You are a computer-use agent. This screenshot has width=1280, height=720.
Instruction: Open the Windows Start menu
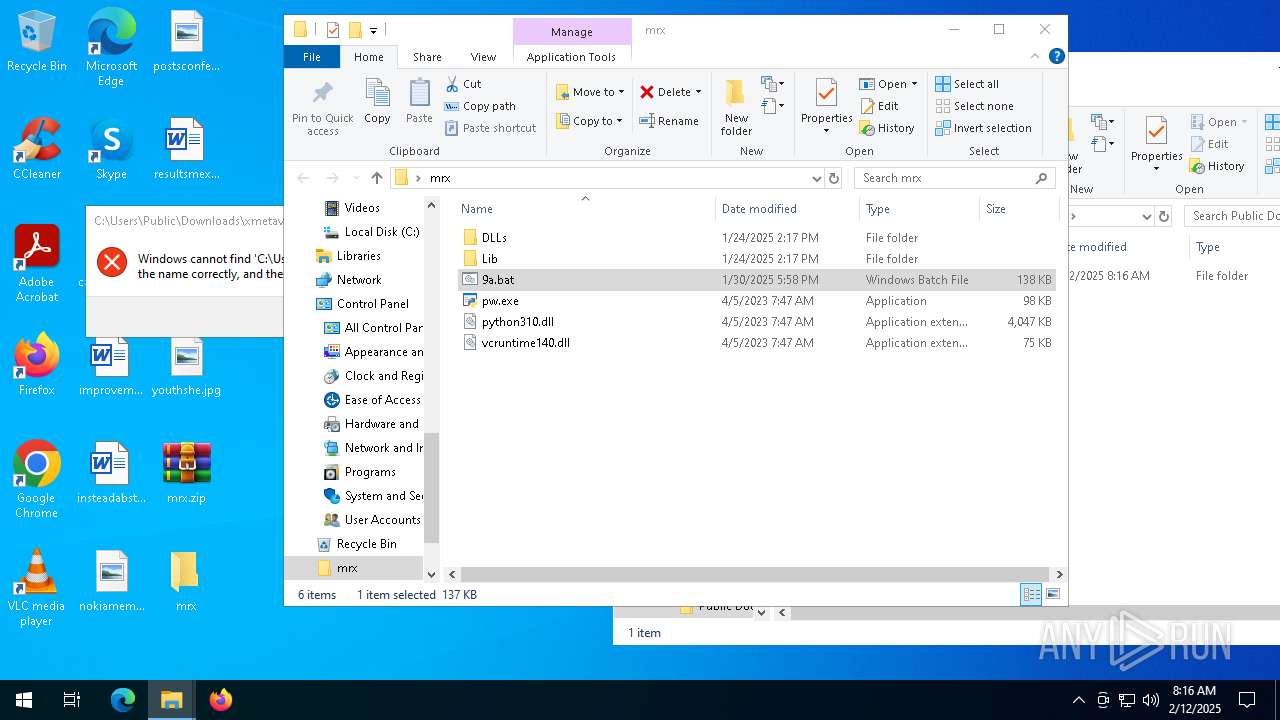tap(24, 700)
